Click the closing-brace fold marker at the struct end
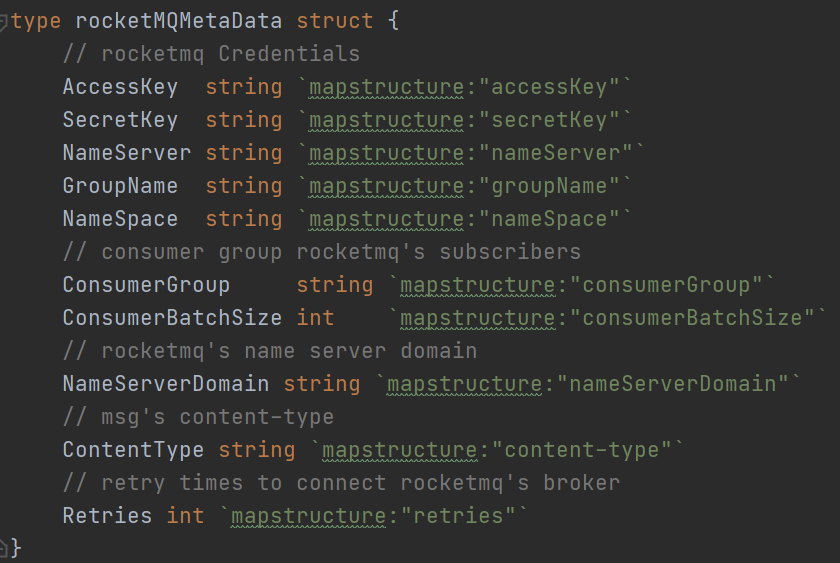Image resolution: width=840 pixels, height=563 pixels. tap(5, 547)
